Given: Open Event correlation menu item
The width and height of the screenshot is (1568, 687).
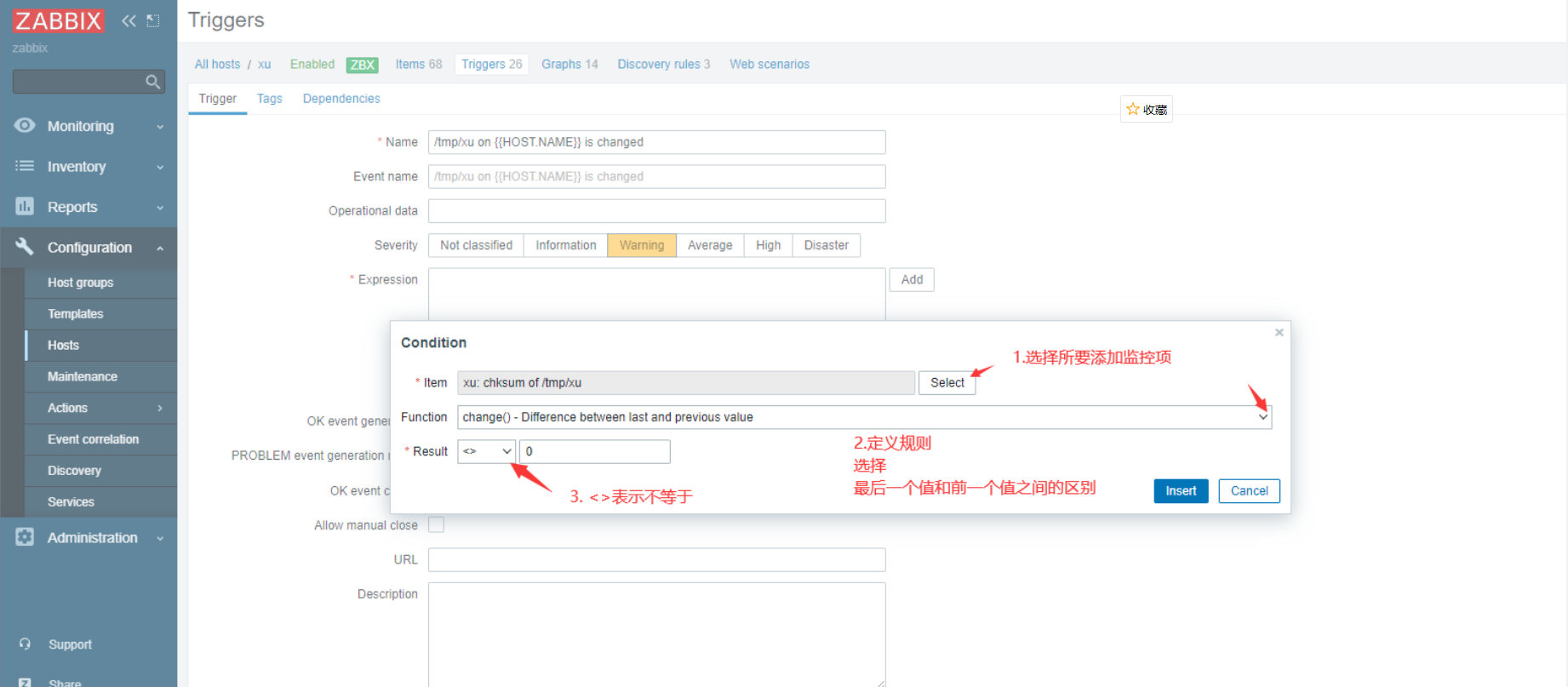Looking at the screenshot, I should [x=100, y=439].
